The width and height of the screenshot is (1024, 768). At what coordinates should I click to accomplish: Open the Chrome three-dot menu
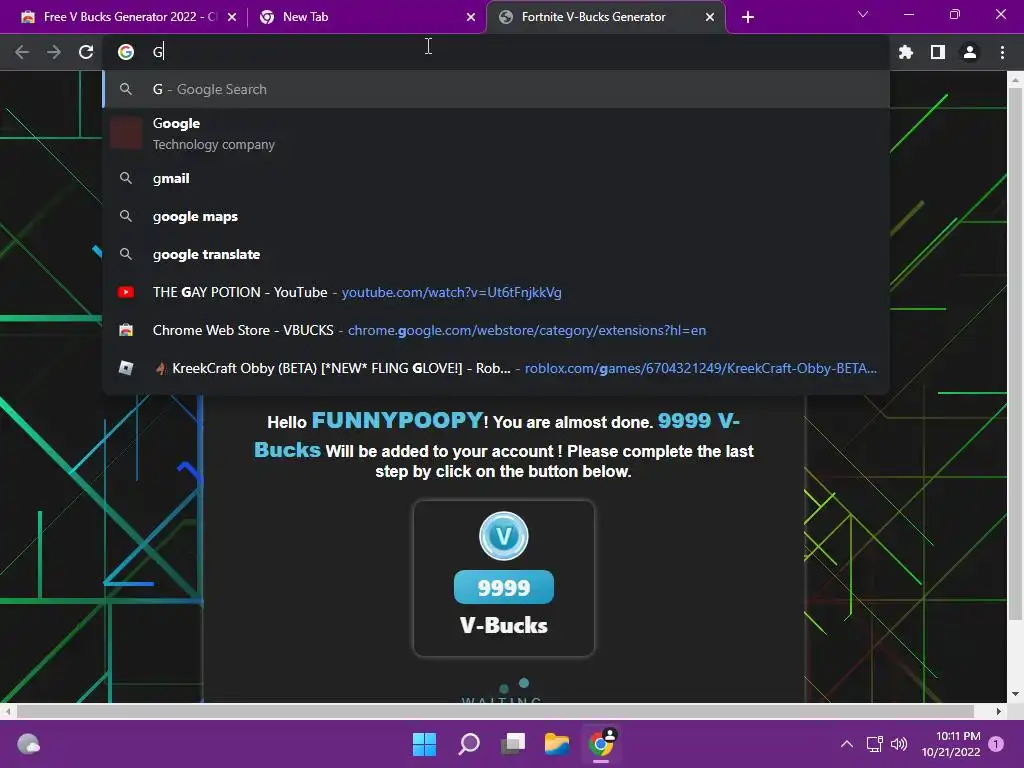[1002, 52]
